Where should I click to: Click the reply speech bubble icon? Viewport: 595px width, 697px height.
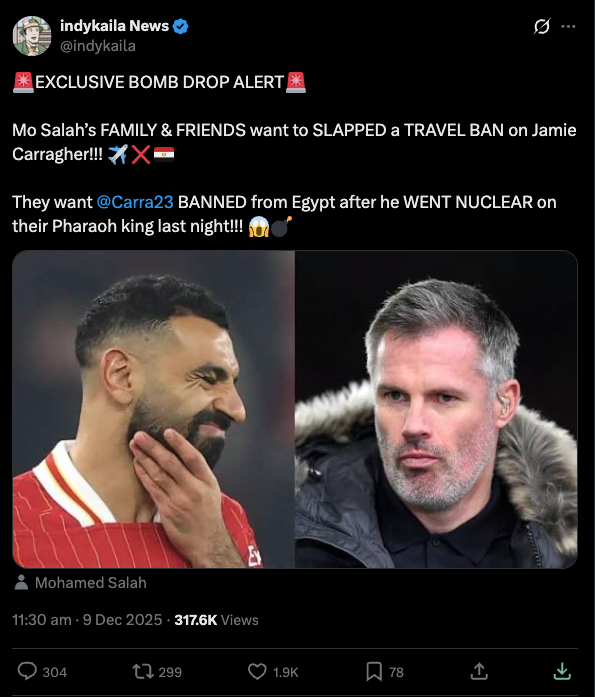(27, 671)
